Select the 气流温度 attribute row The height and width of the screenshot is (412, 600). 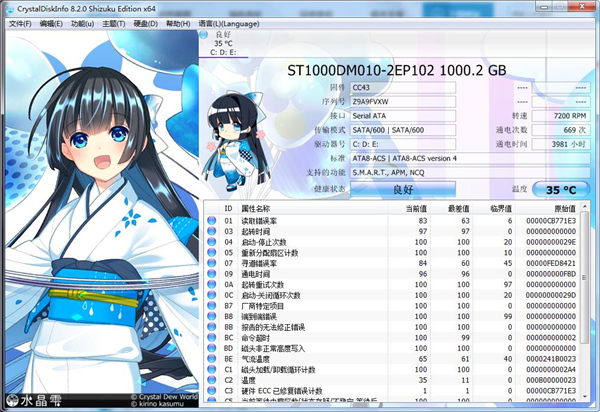point(392,359)
